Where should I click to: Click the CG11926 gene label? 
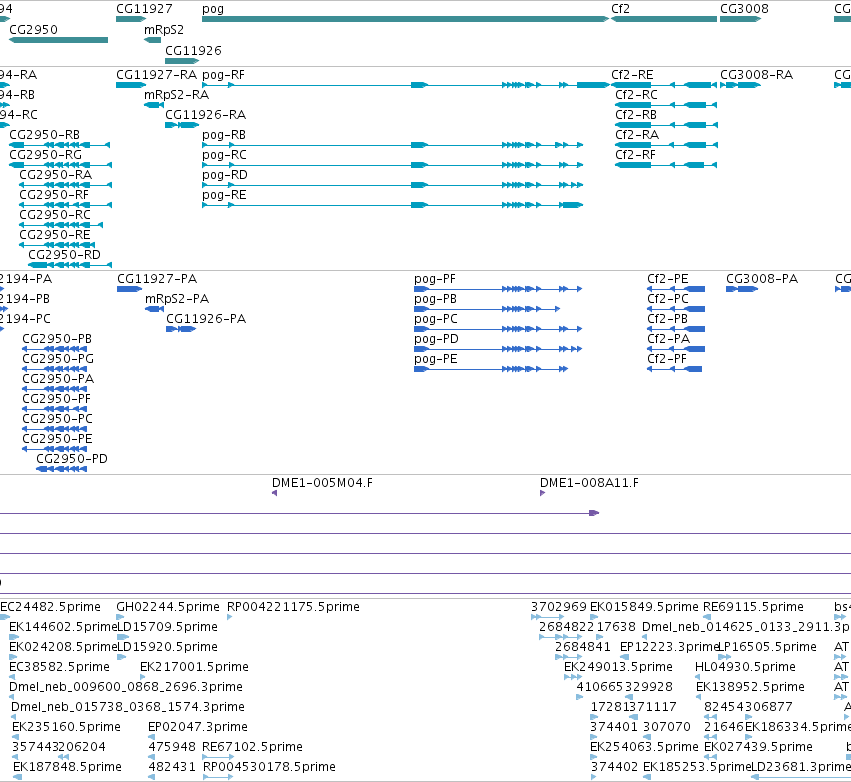coord(193,50)
